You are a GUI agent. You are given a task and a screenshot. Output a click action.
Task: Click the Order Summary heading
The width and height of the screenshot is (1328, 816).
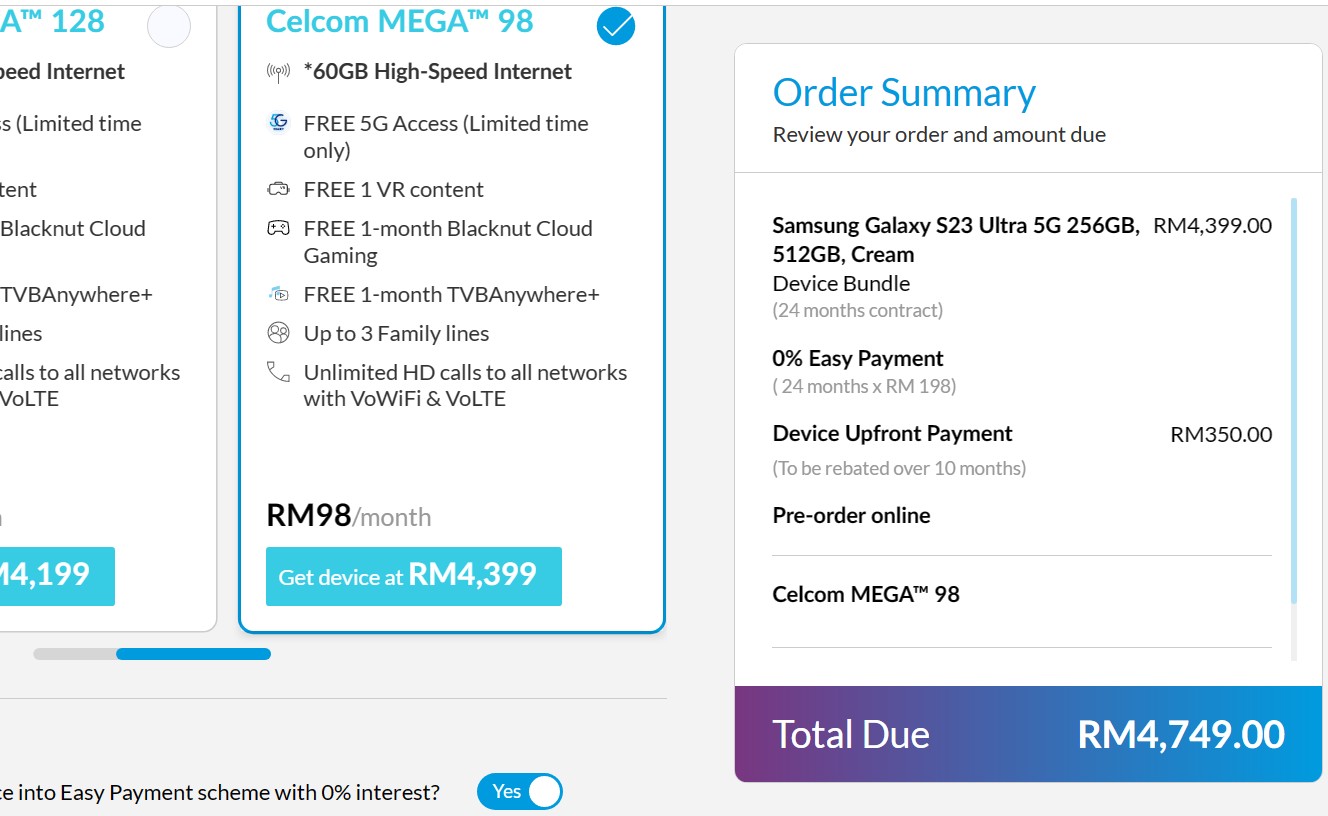pos(904,92)
